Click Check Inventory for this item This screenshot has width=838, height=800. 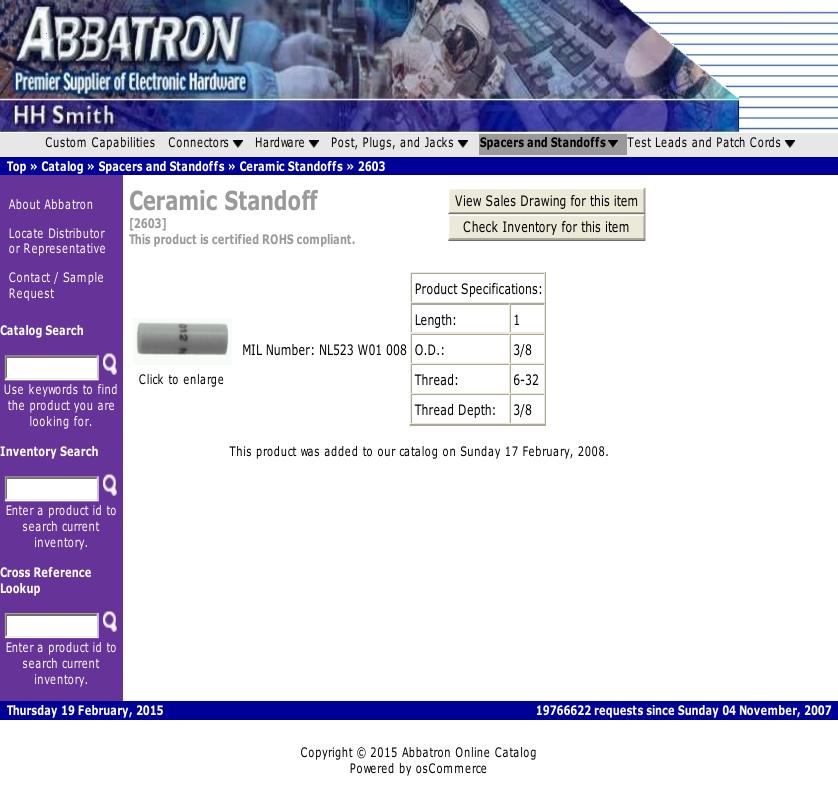pyautogui.click(x=546, y=228)
